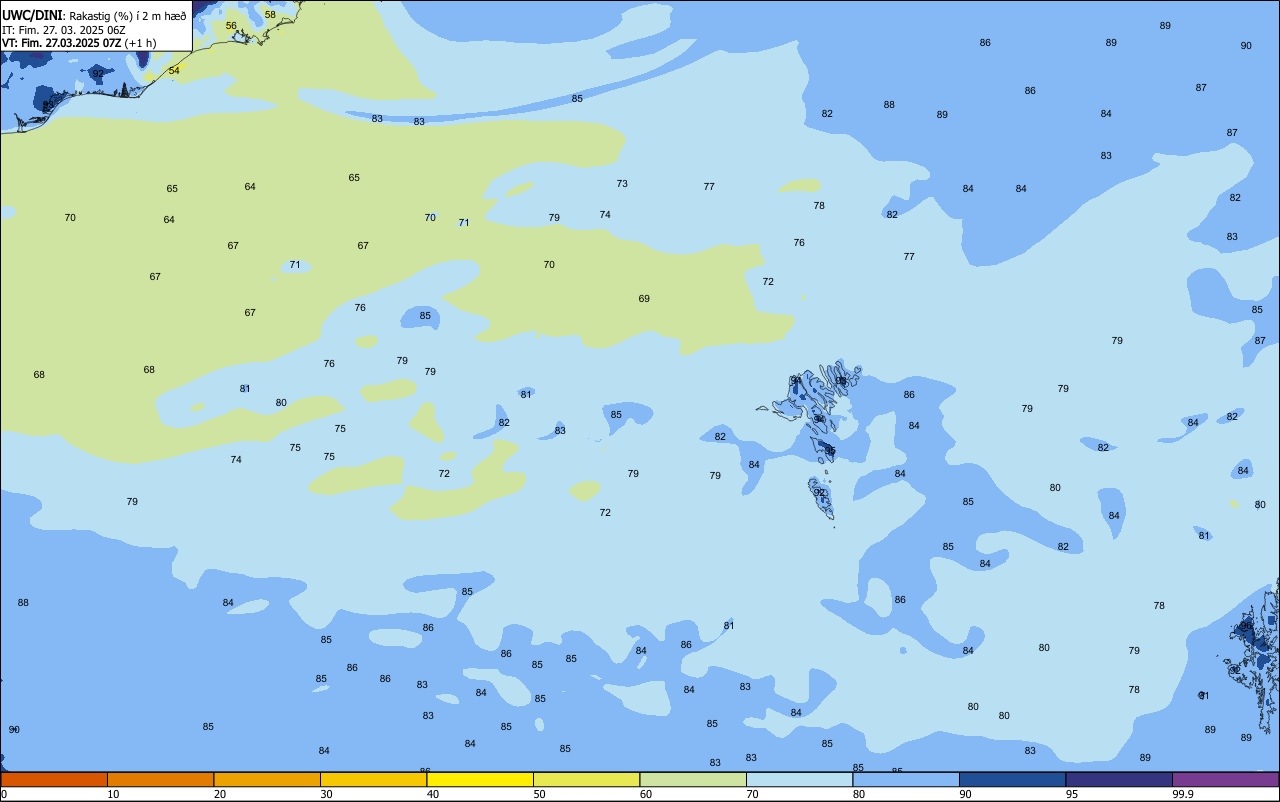This screenshot has height=802, width=1280.
Task: Select the 10–20 orange legend swatch
Action: 160,779
